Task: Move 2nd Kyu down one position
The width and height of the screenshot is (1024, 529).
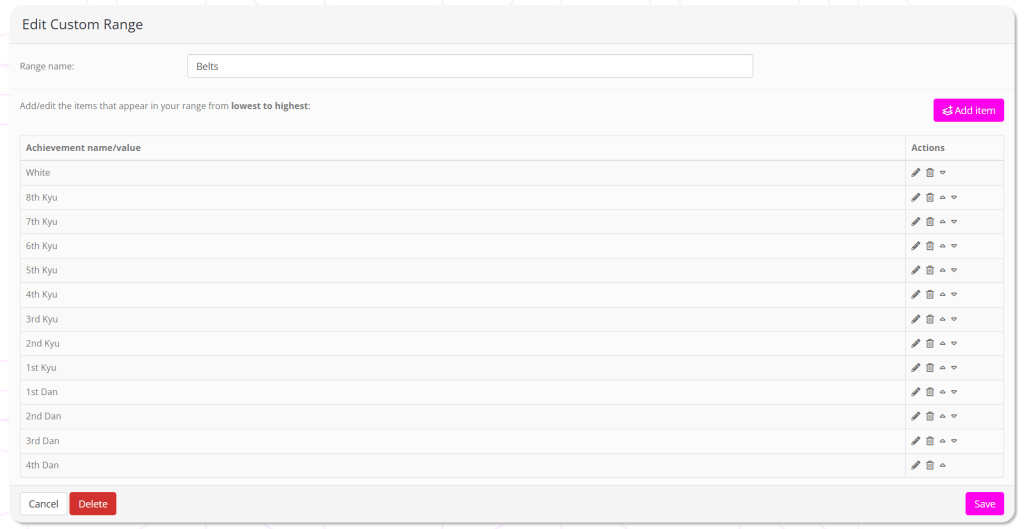Action: pos(955,343)
